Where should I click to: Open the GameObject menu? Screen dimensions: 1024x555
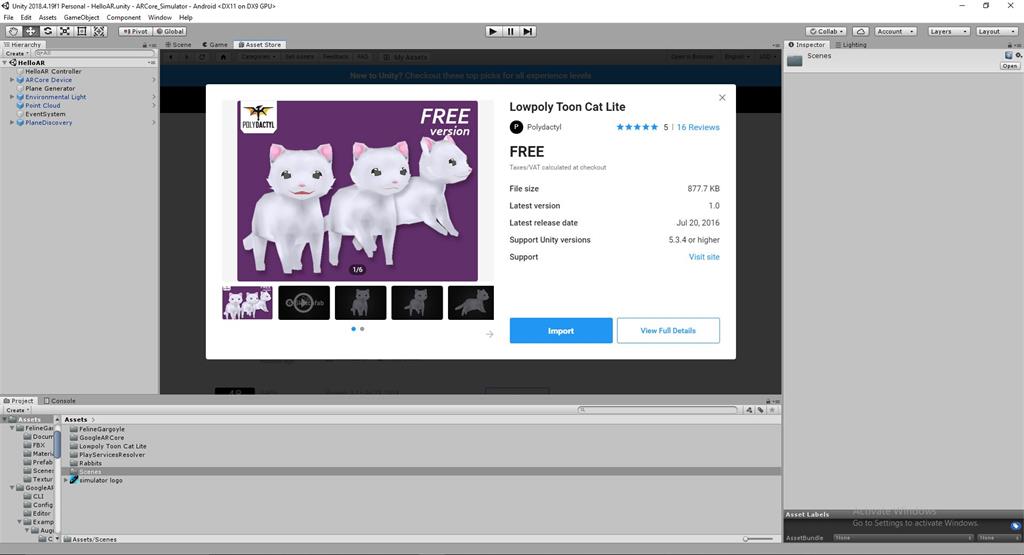click(x=82, y=18)
